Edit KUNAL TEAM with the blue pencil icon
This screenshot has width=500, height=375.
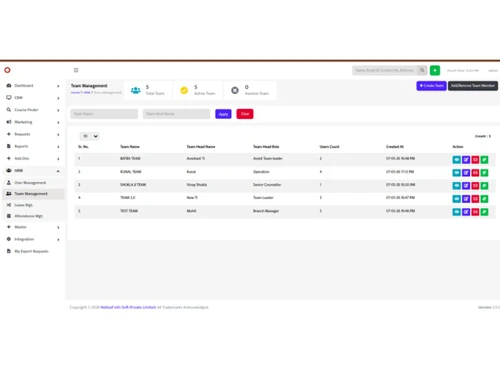466,173
